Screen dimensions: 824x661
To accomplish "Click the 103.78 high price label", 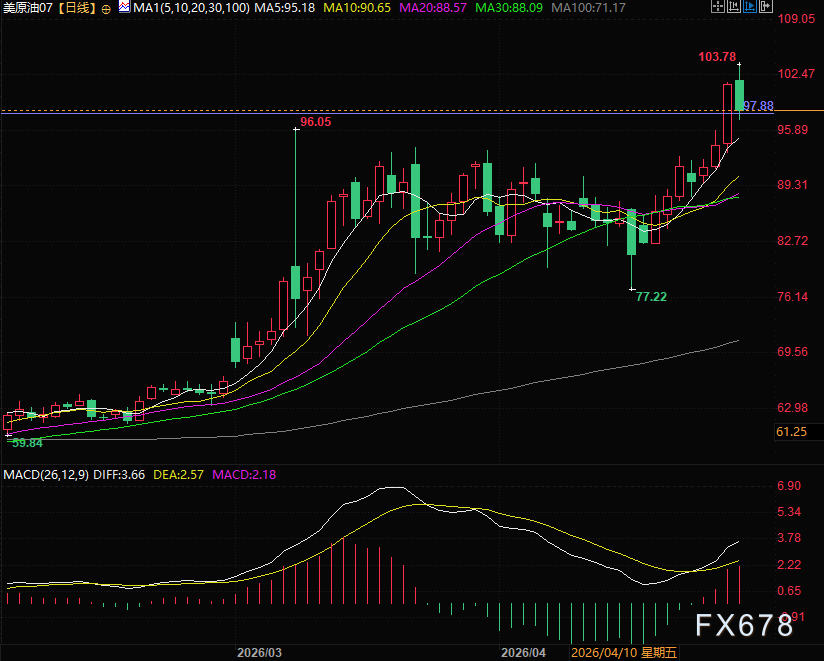I will coord(717,57).
